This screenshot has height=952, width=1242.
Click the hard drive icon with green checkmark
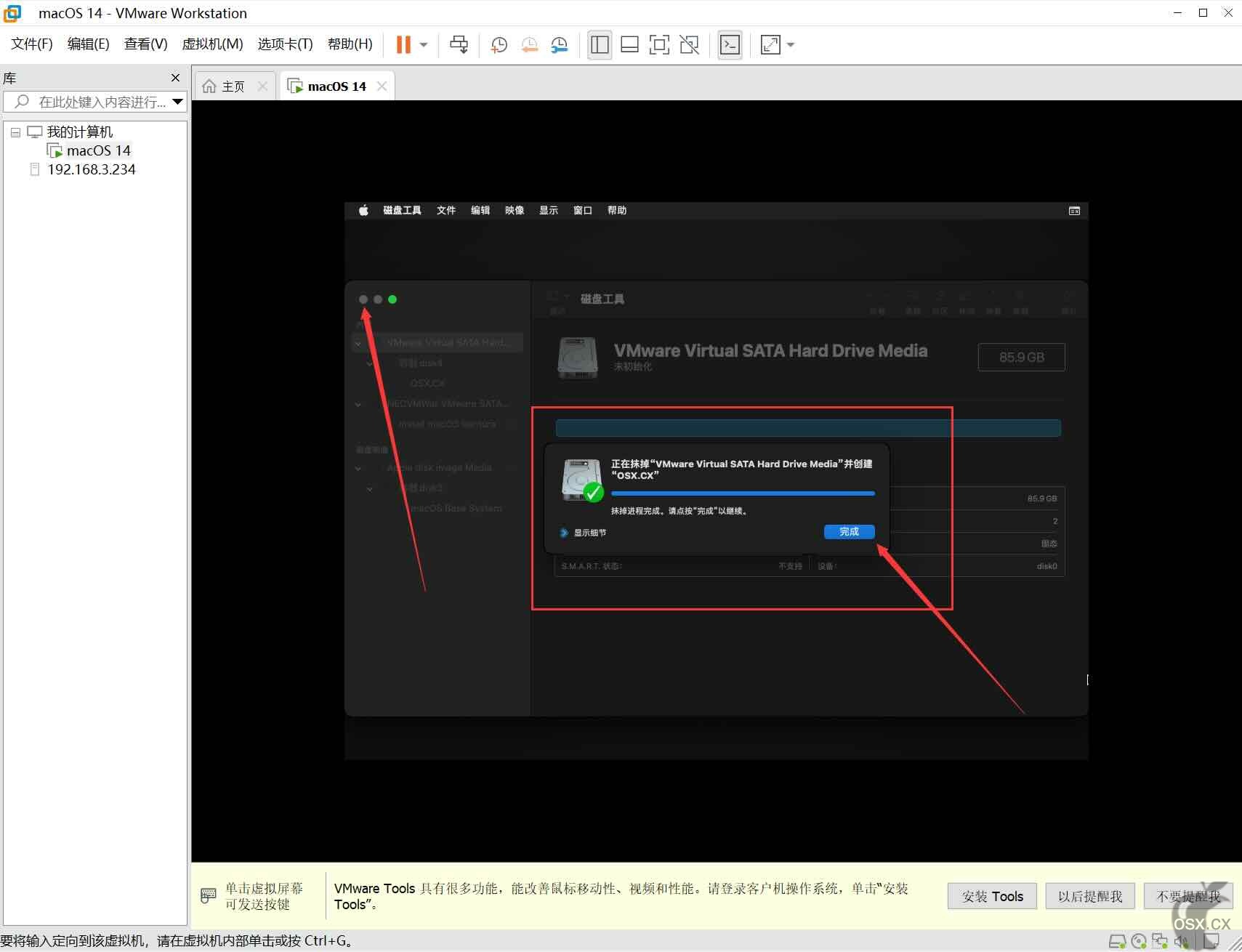(x=582, y=480)
